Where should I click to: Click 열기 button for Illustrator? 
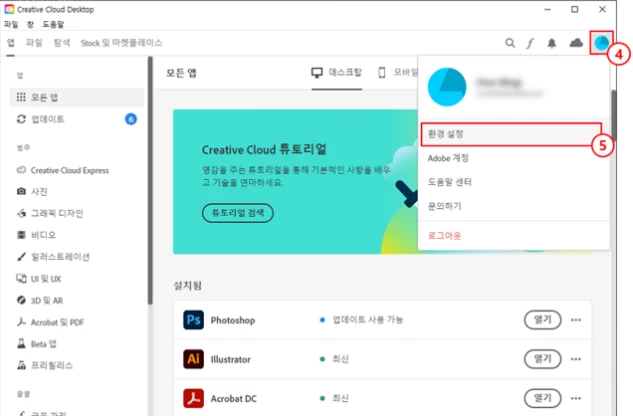(543, 359)
